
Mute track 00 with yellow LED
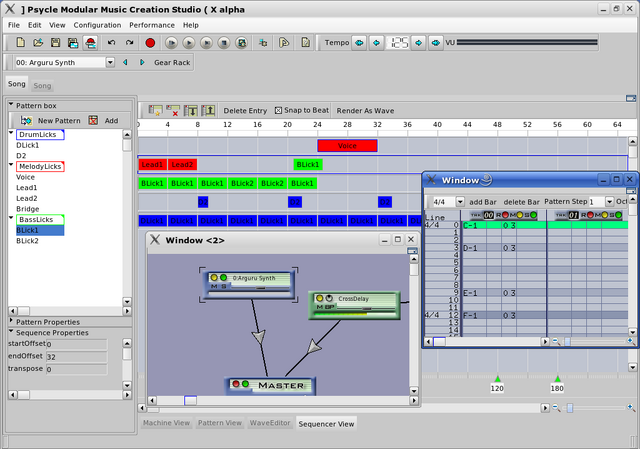[520, 215]
